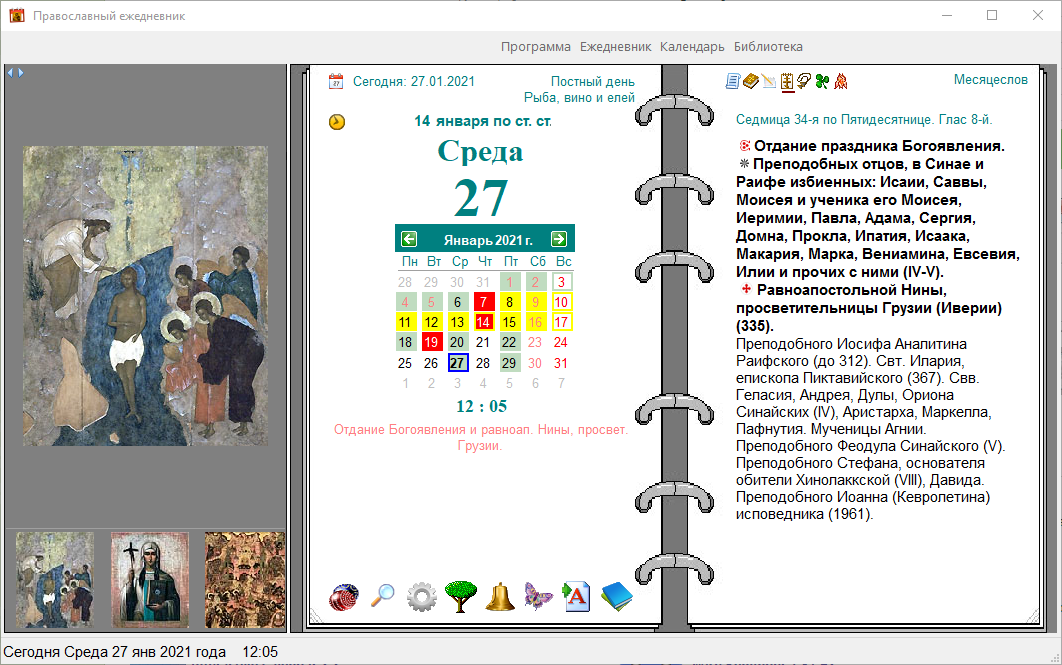Screen dimensions: 1062x665
Task: Open the Ежедневник menu
Action: coord(616,47)
